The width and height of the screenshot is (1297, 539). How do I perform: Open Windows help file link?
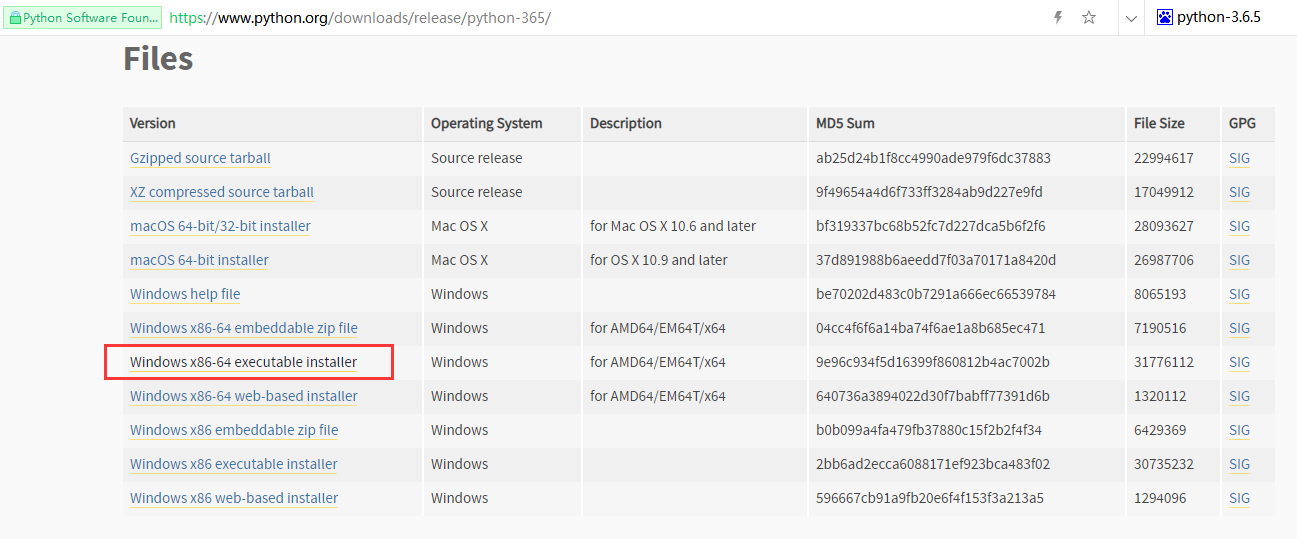click(x=185, y=294)
